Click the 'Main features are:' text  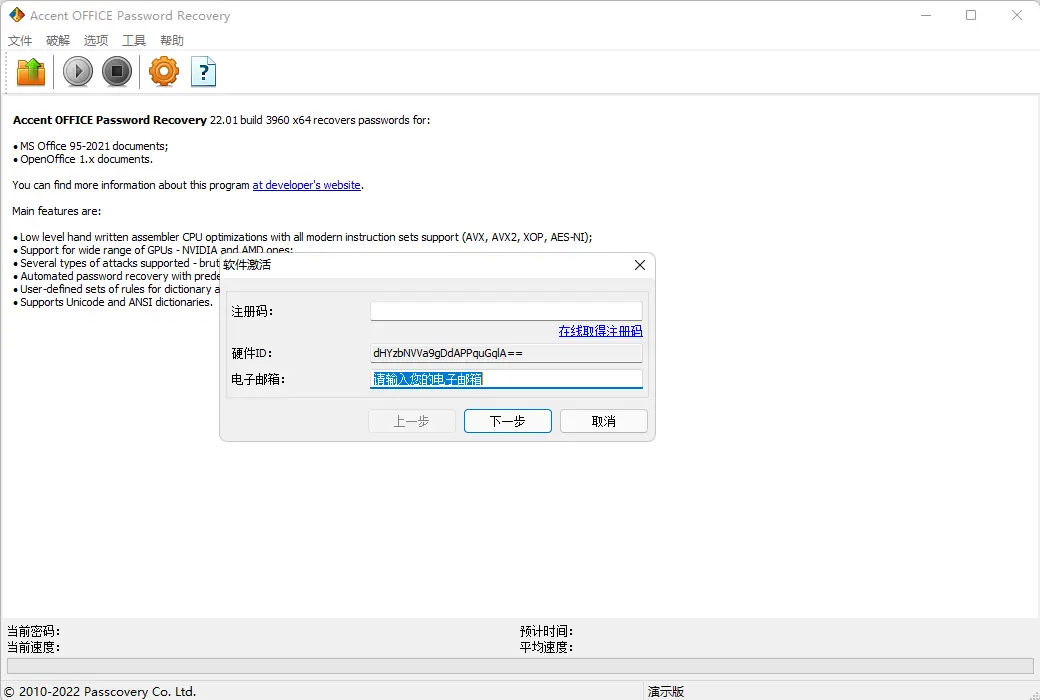coord(56,211)
